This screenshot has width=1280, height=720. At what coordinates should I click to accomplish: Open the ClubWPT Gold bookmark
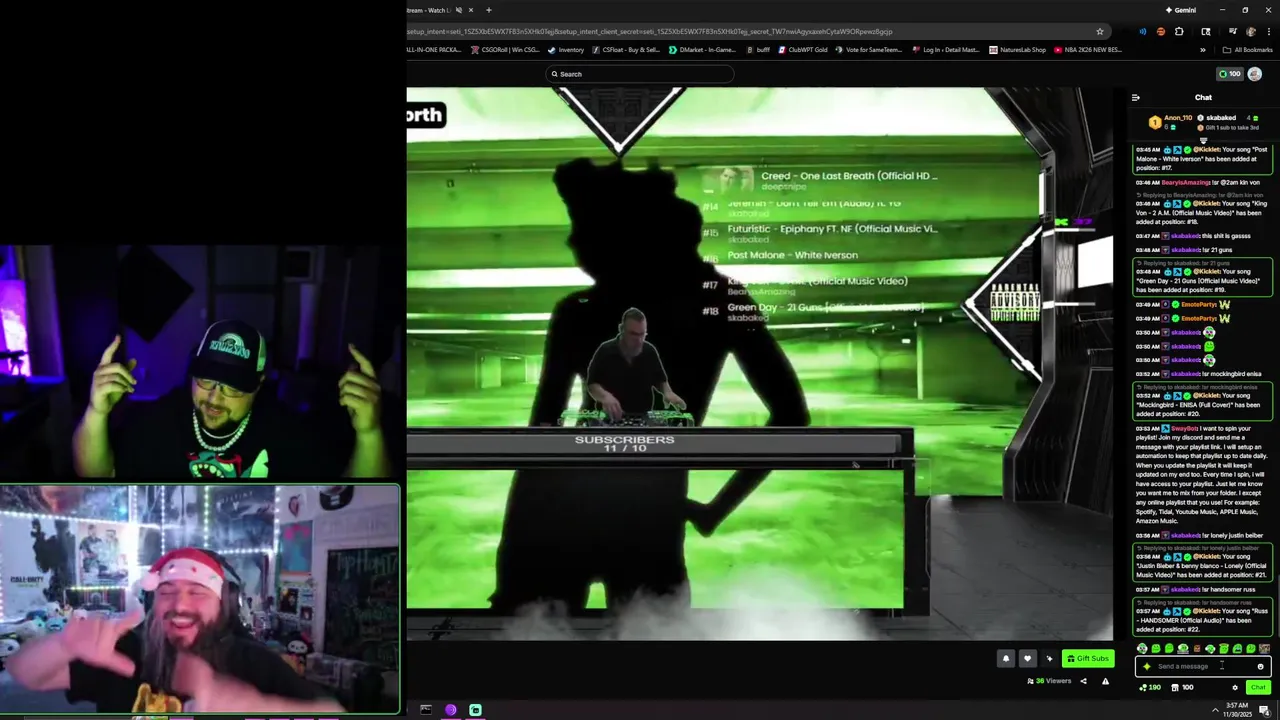[802, 49]
